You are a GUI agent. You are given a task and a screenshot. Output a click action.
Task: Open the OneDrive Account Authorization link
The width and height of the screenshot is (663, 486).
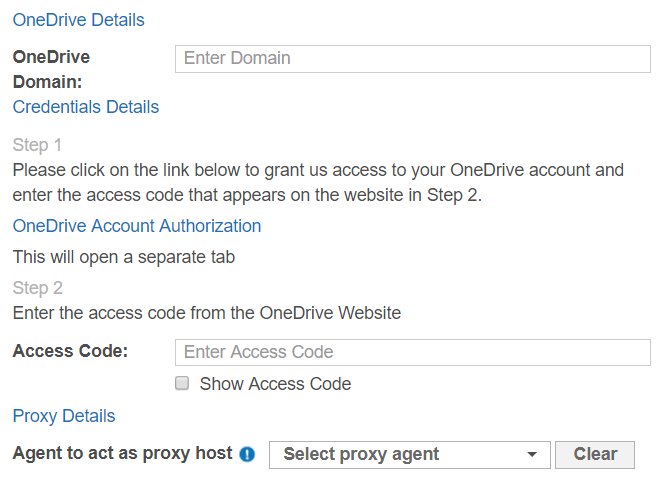(x=137, y=226)
